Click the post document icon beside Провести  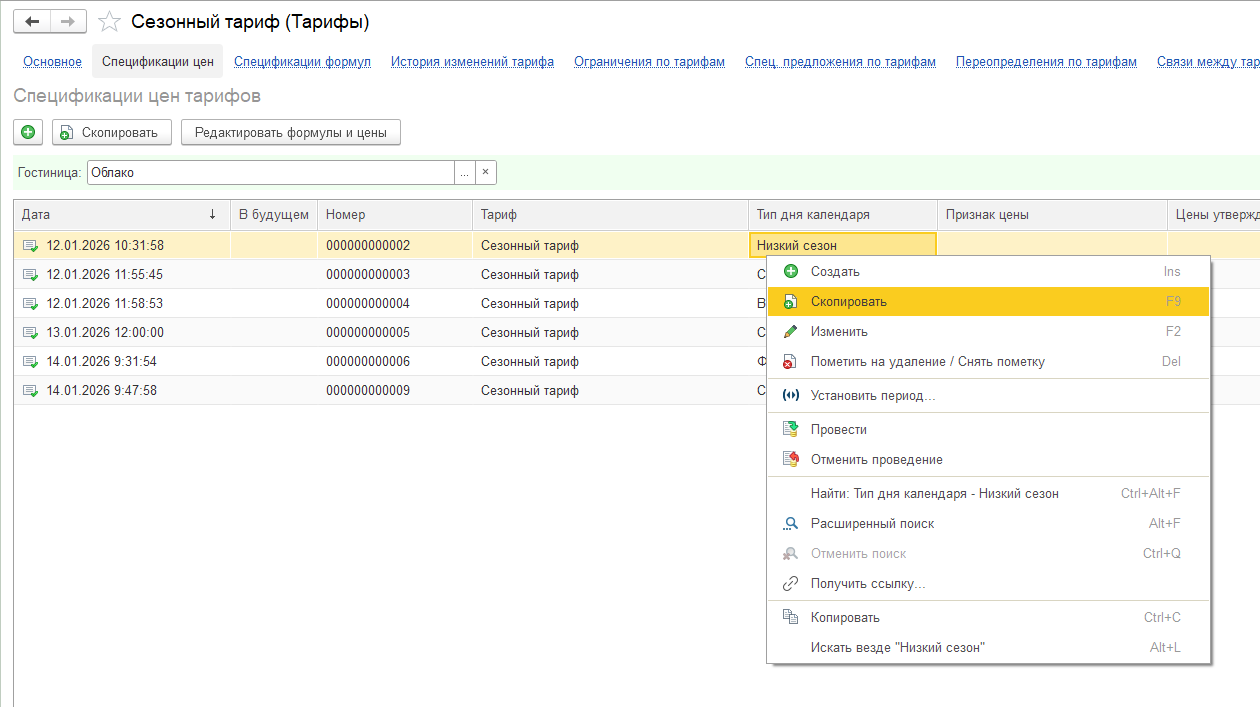click(x=791, y=429)
